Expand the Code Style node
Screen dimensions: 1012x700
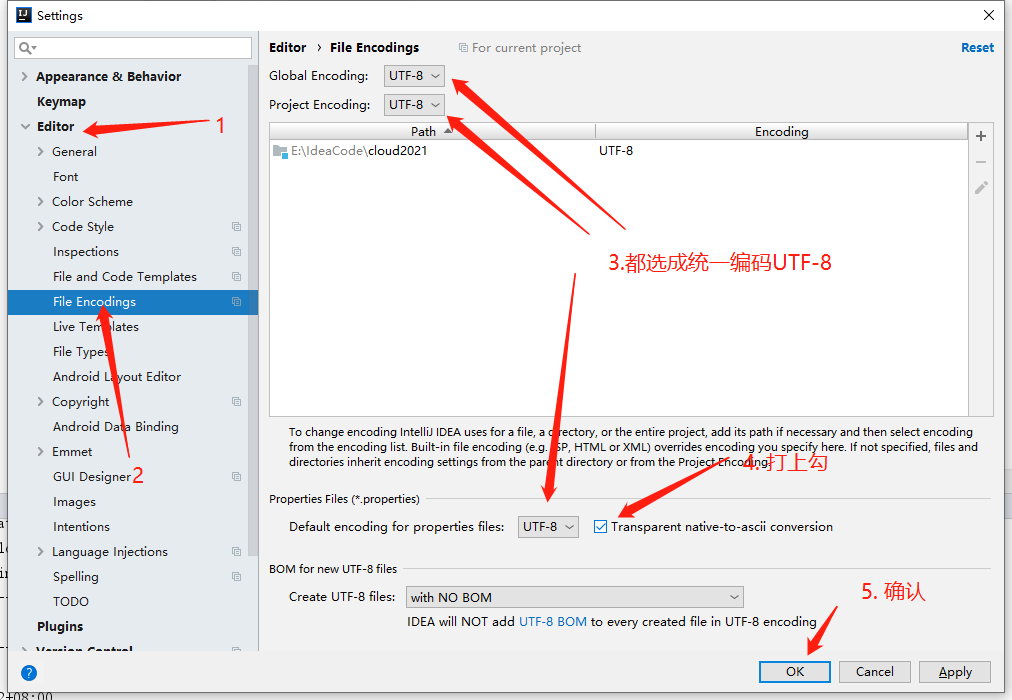click(x=40, y=226)
